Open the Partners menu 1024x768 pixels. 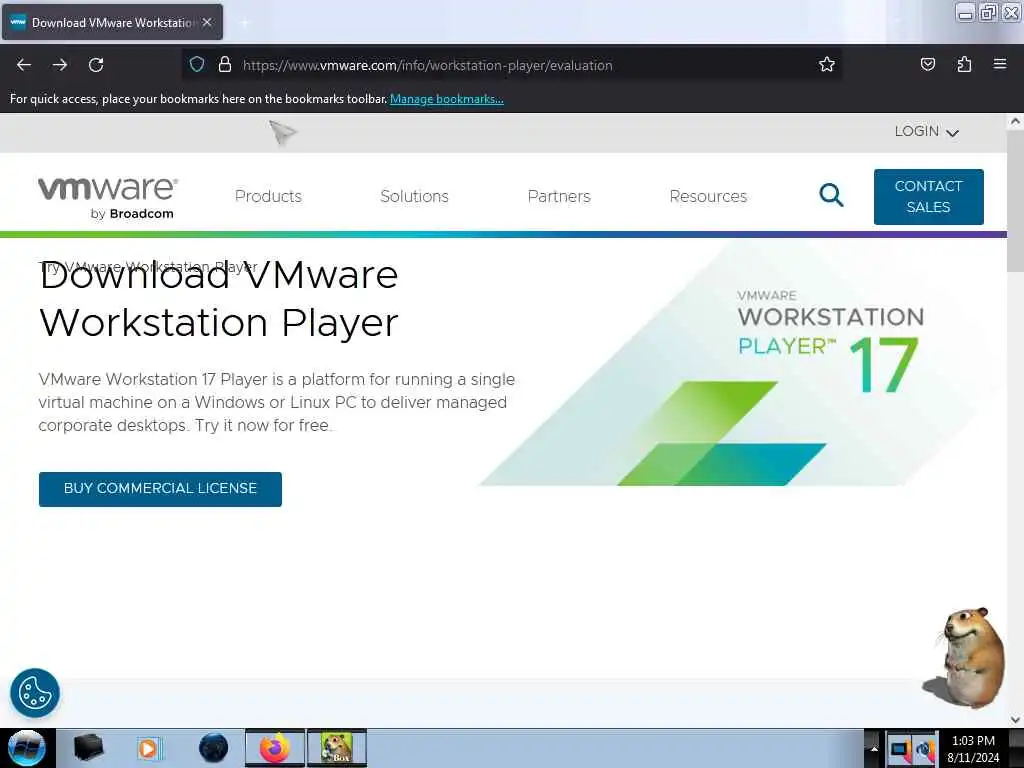(559, 196)
